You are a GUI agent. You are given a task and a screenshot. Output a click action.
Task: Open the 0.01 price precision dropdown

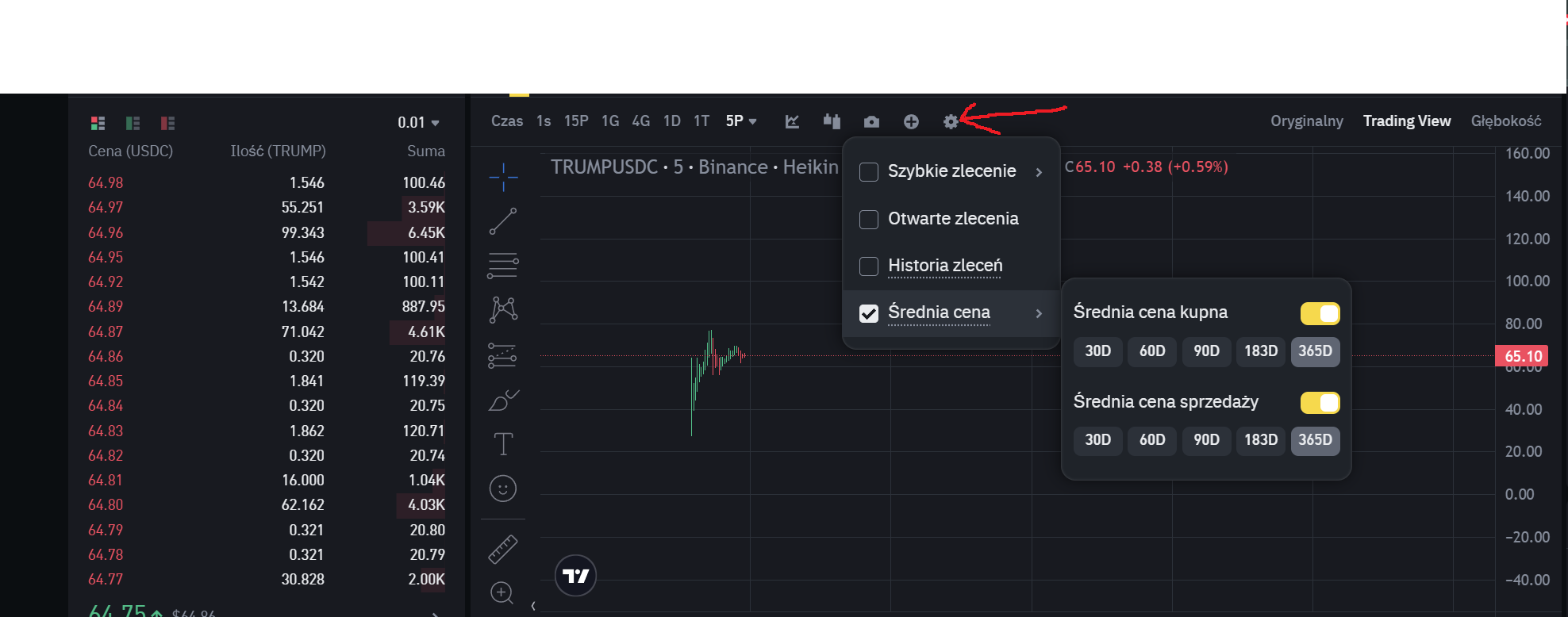pyautogui.click(x=418, y=123)
